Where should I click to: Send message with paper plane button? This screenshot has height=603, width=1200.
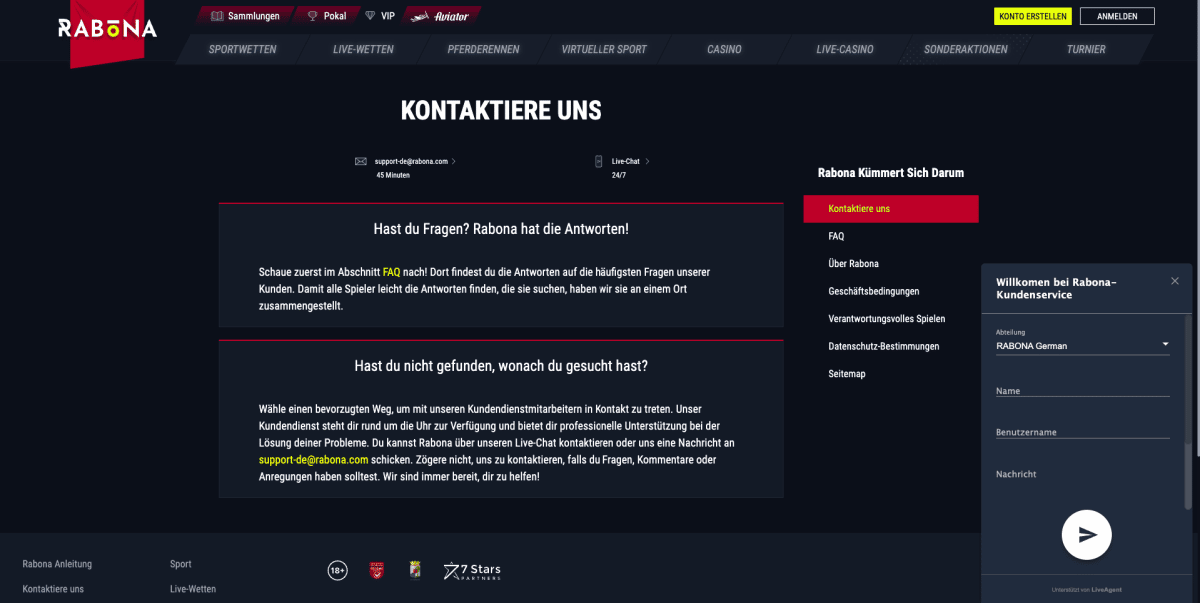coord(1086,535)
